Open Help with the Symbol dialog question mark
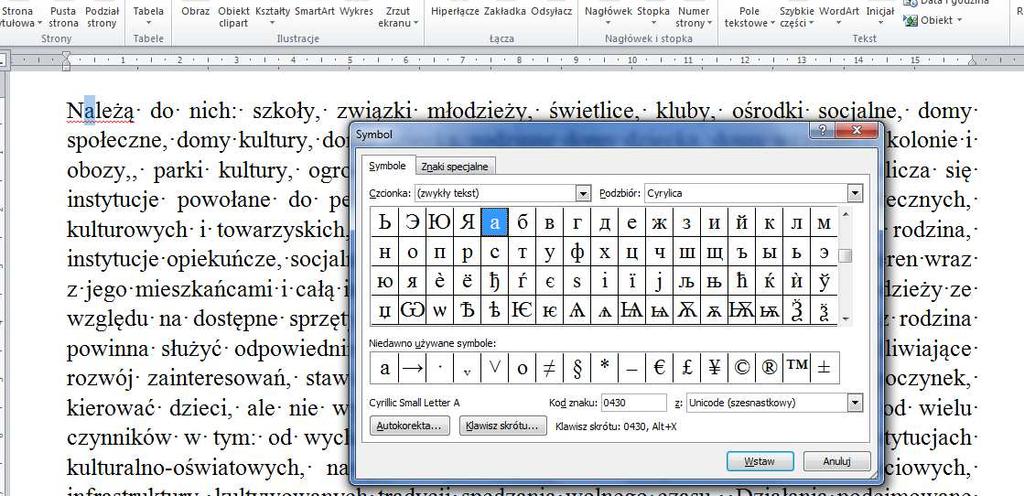1024x496 pixels. coord(822,131)
